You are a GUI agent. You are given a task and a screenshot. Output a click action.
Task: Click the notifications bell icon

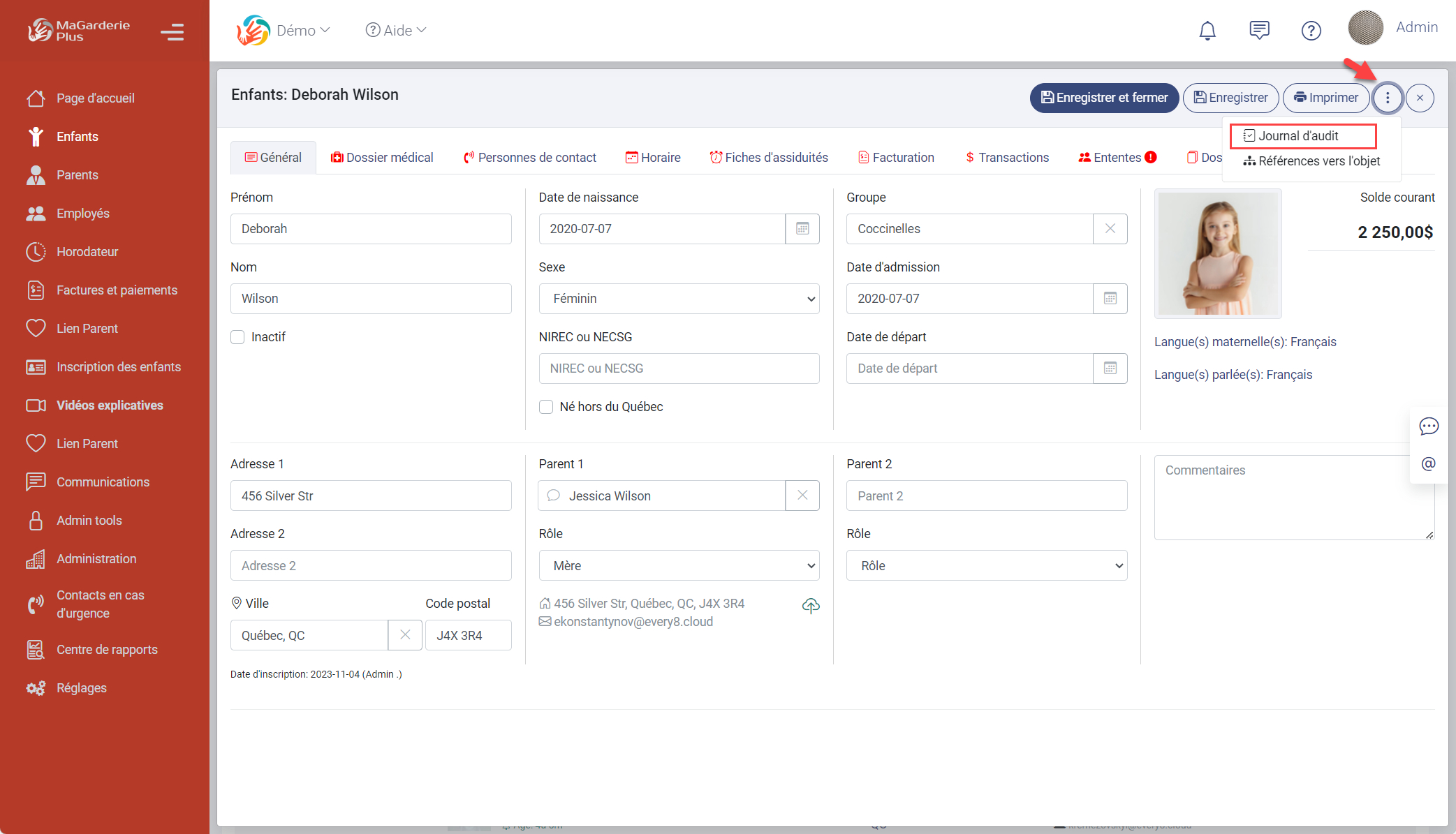click(1207, 31)
